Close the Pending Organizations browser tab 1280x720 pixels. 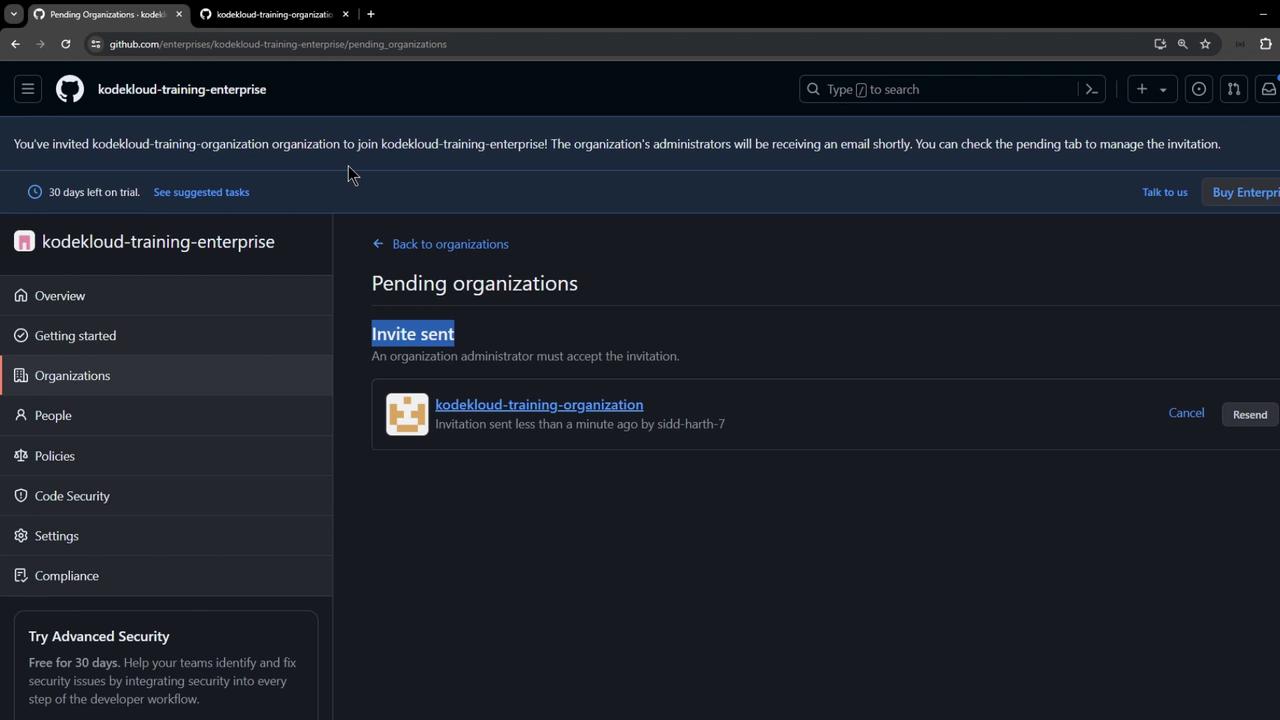[179, 14]
